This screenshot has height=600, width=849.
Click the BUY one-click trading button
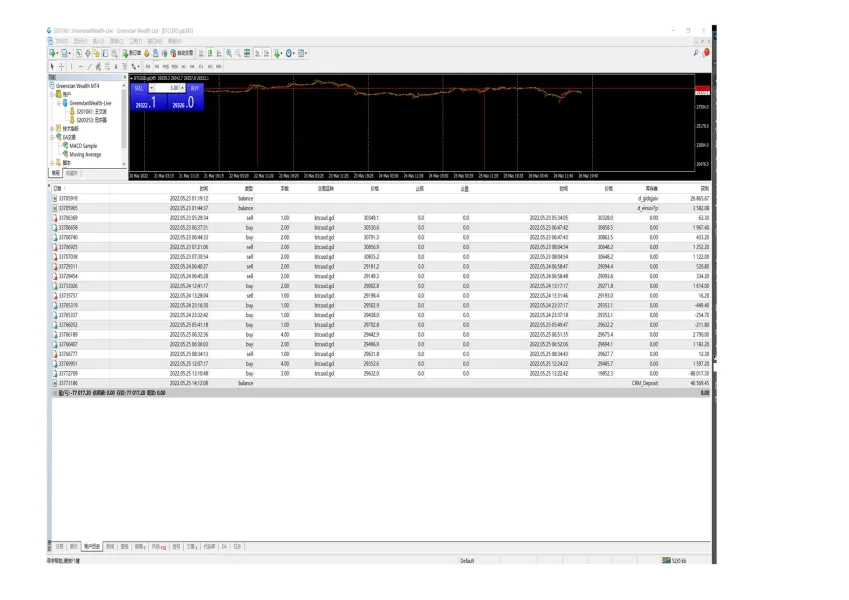tap(195, 88)
